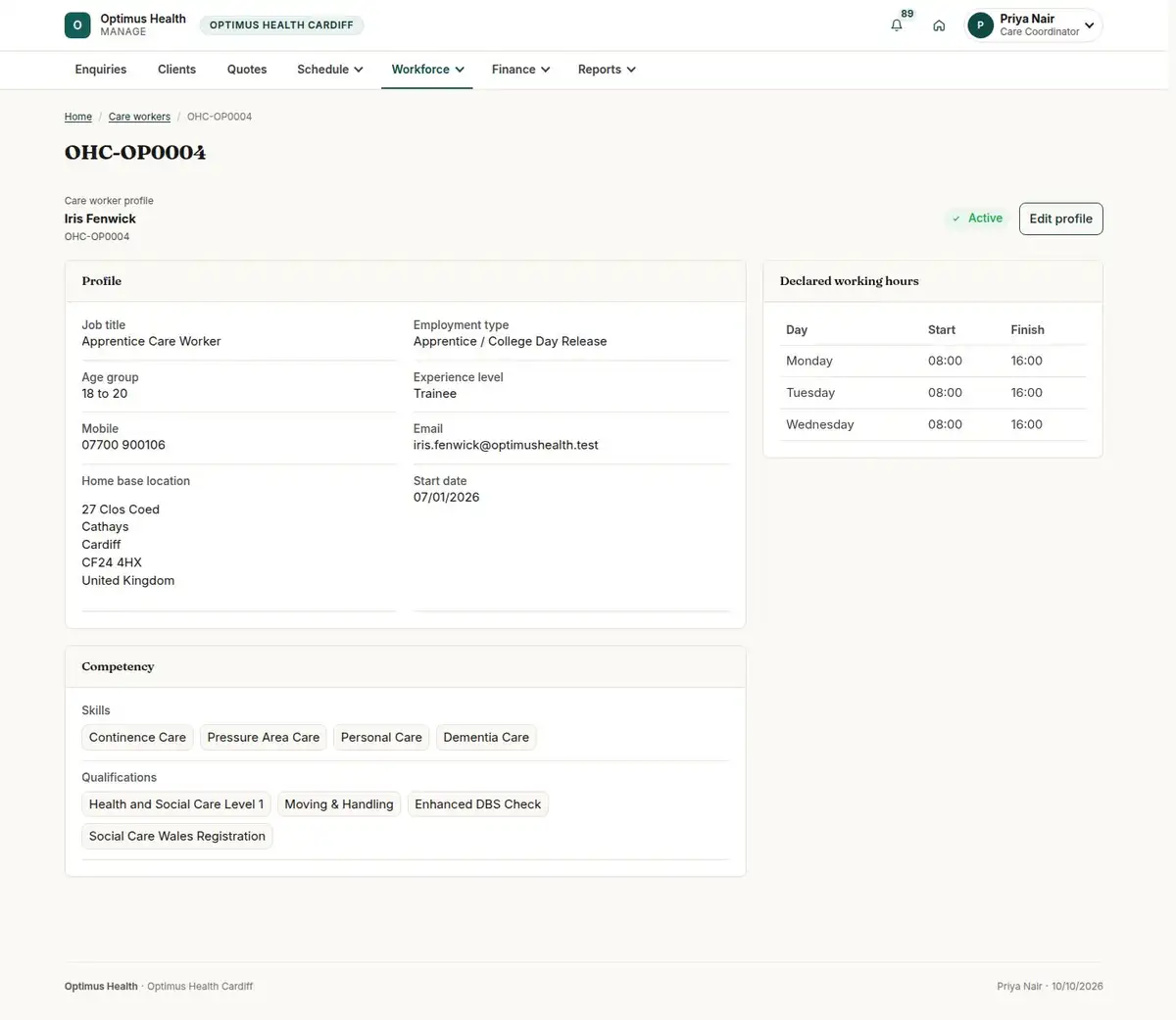The width and height of the screenshot is (1176, 1020).
Task: Click the Trainee experience level value
Action: 435,393
